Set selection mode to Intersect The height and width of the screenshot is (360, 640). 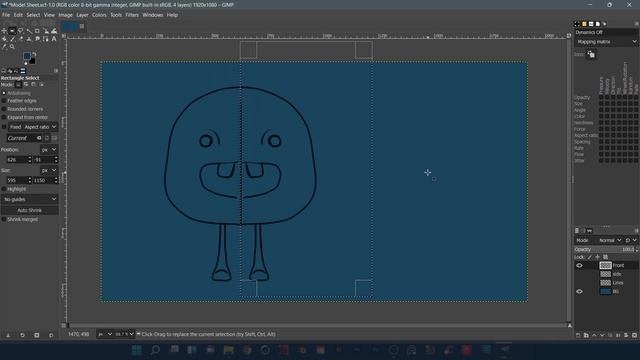[41, 84]
